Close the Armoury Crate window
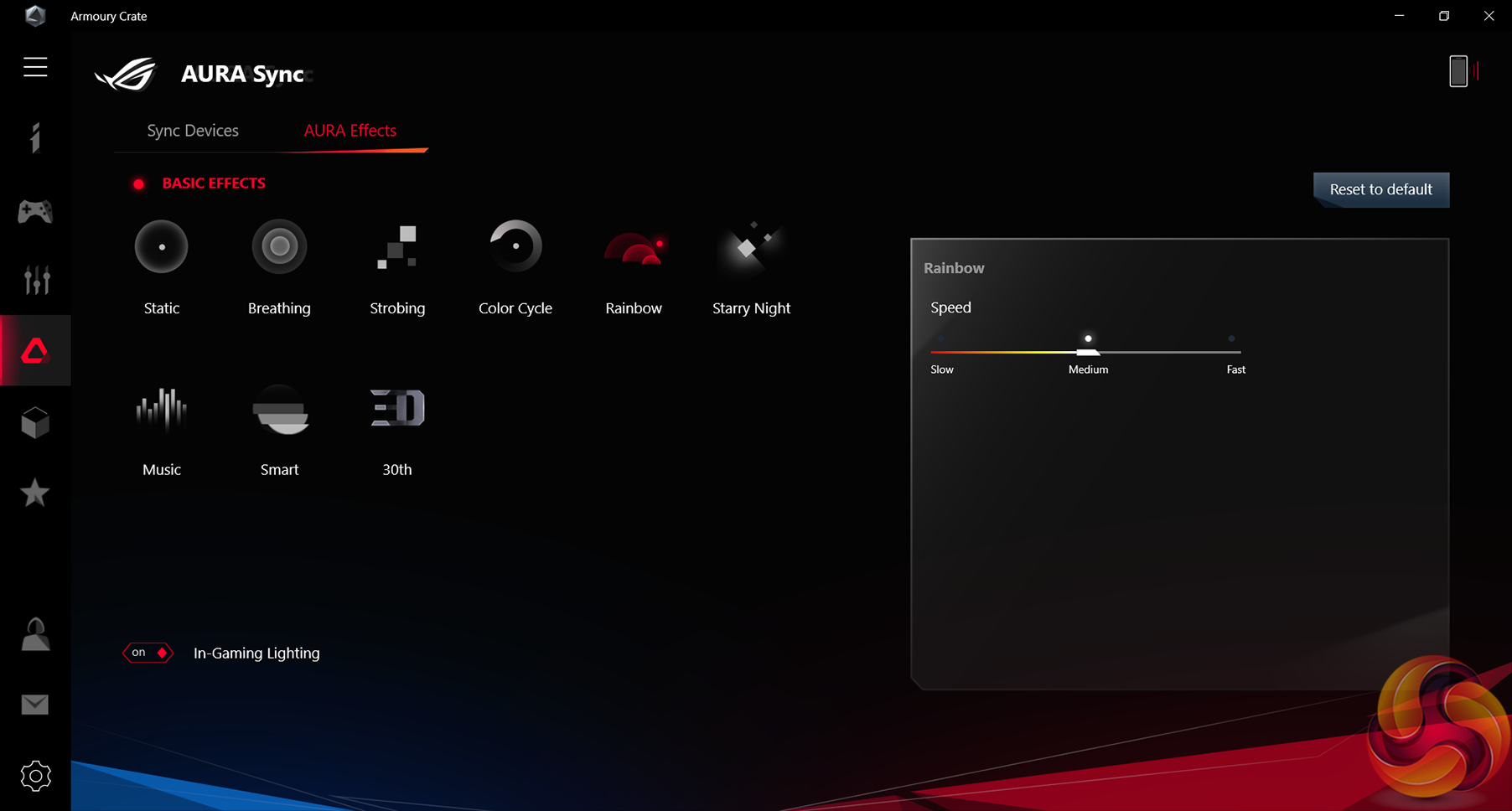Viewport: 1512px width, 811px height. (x=1489, y=16)
